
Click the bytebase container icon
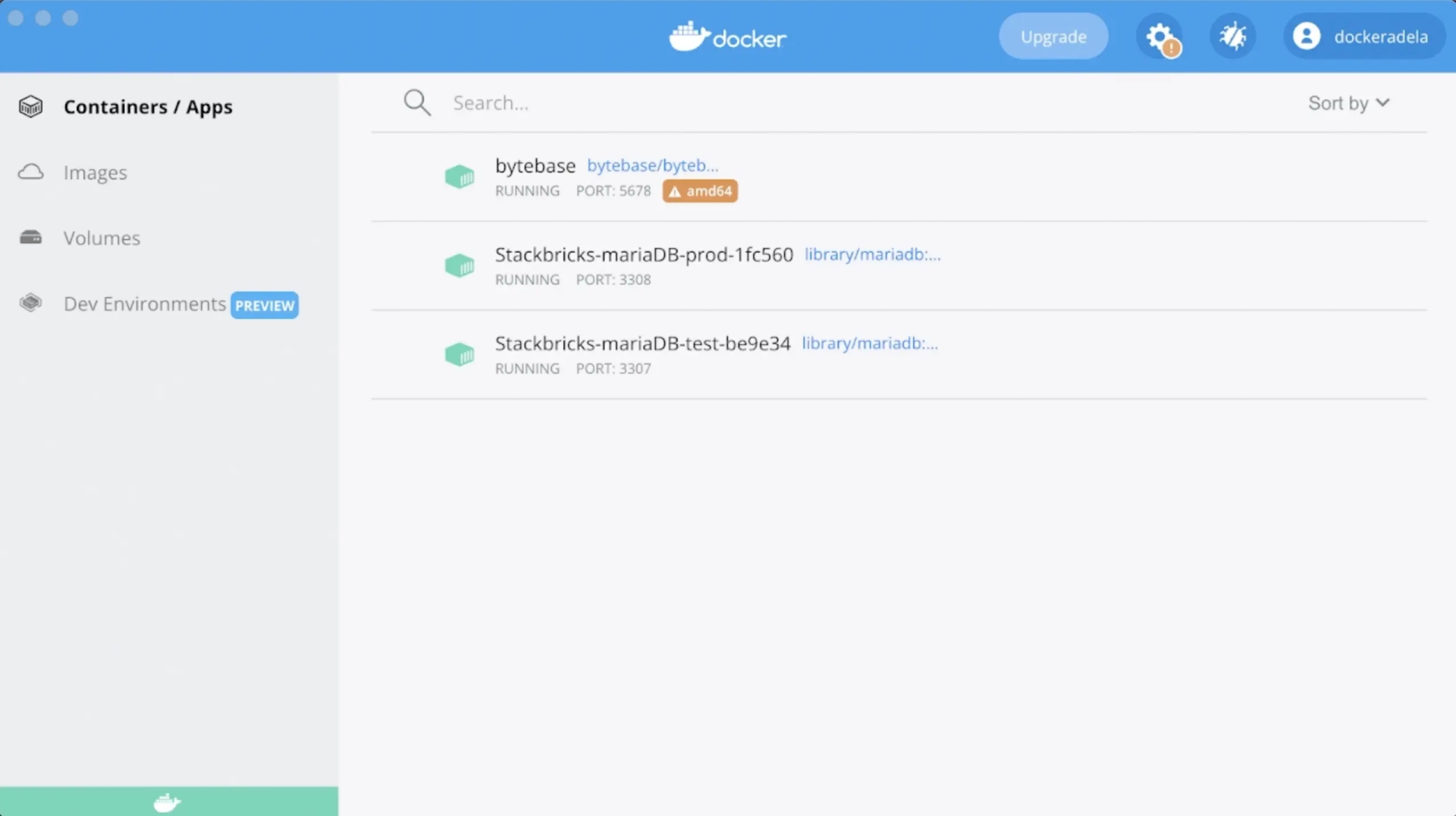(460, 177)
